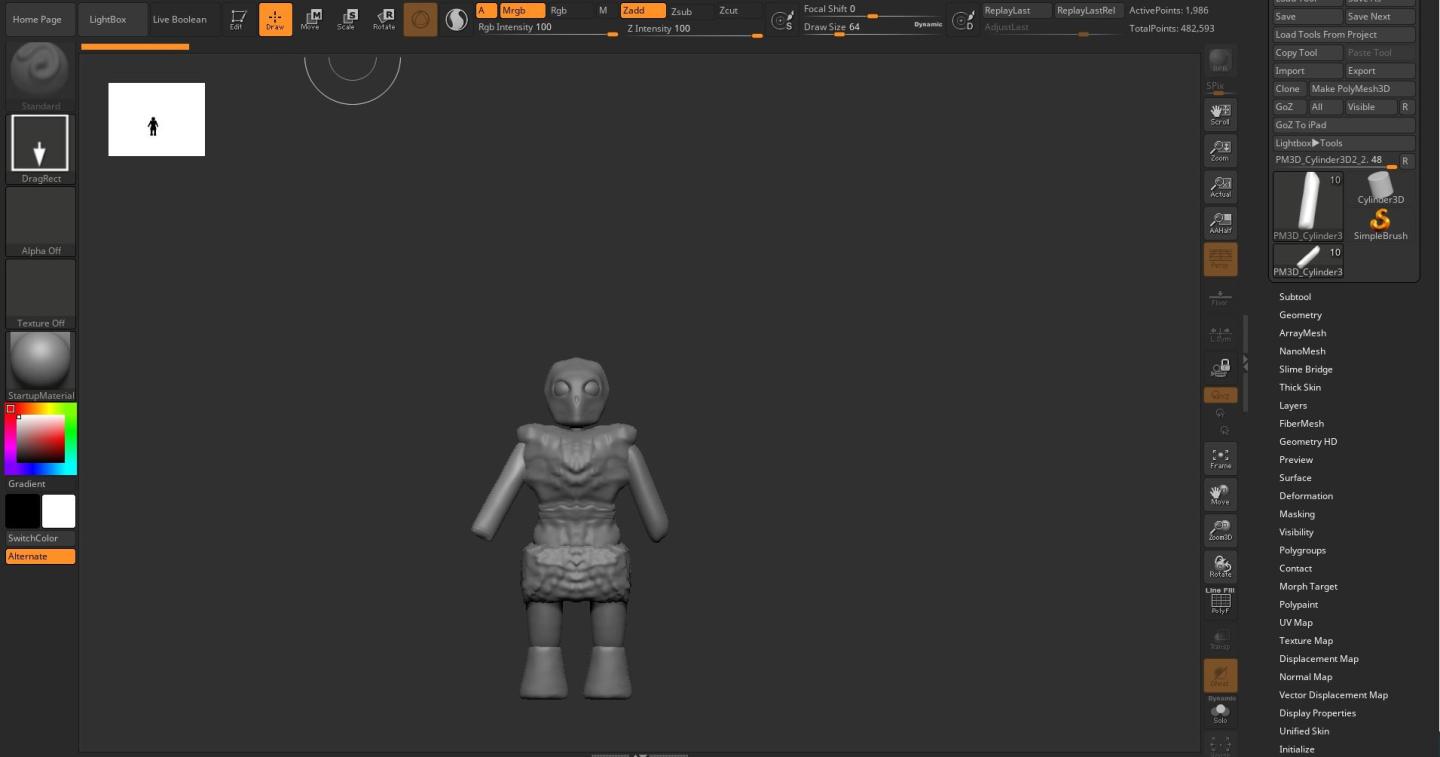Enable the Mrgb channel button
Viewport: 1440px width, 757px height.
coord(522,10)
